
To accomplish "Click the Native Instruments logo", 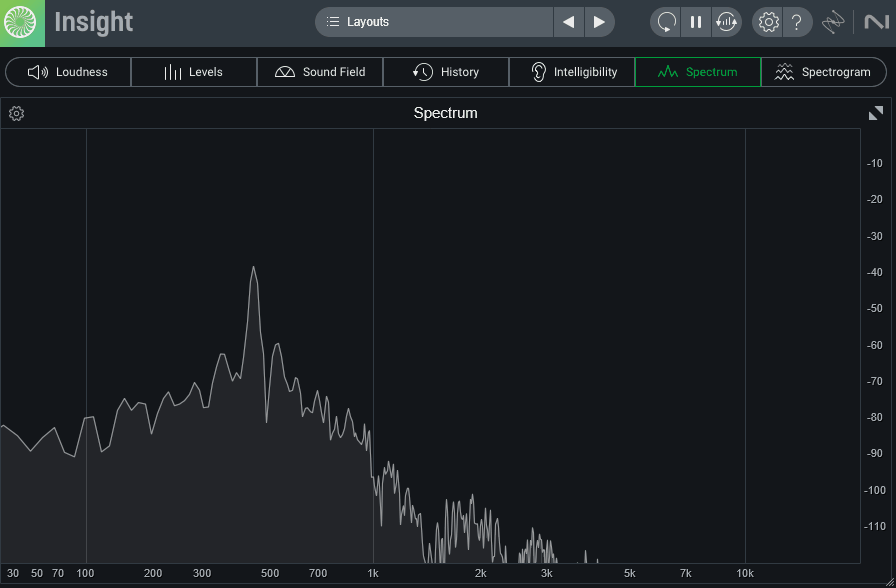I will pos(873,22).
